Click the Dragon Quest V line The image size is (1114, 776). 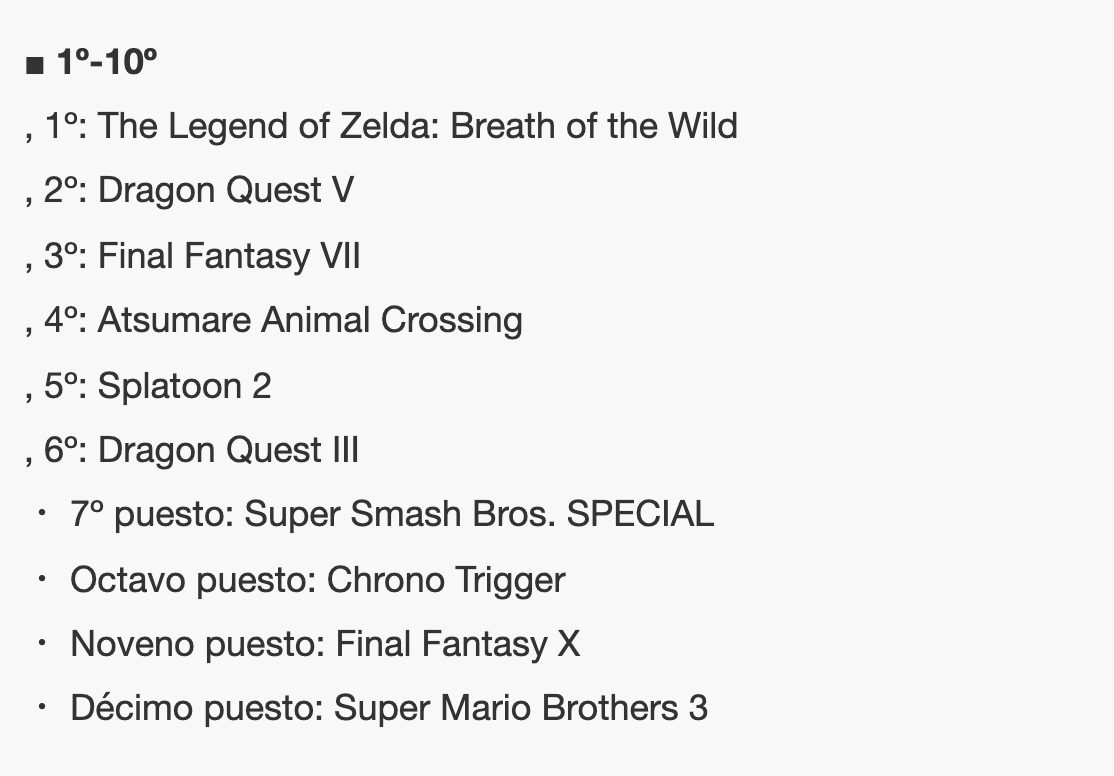pos(225,191)
